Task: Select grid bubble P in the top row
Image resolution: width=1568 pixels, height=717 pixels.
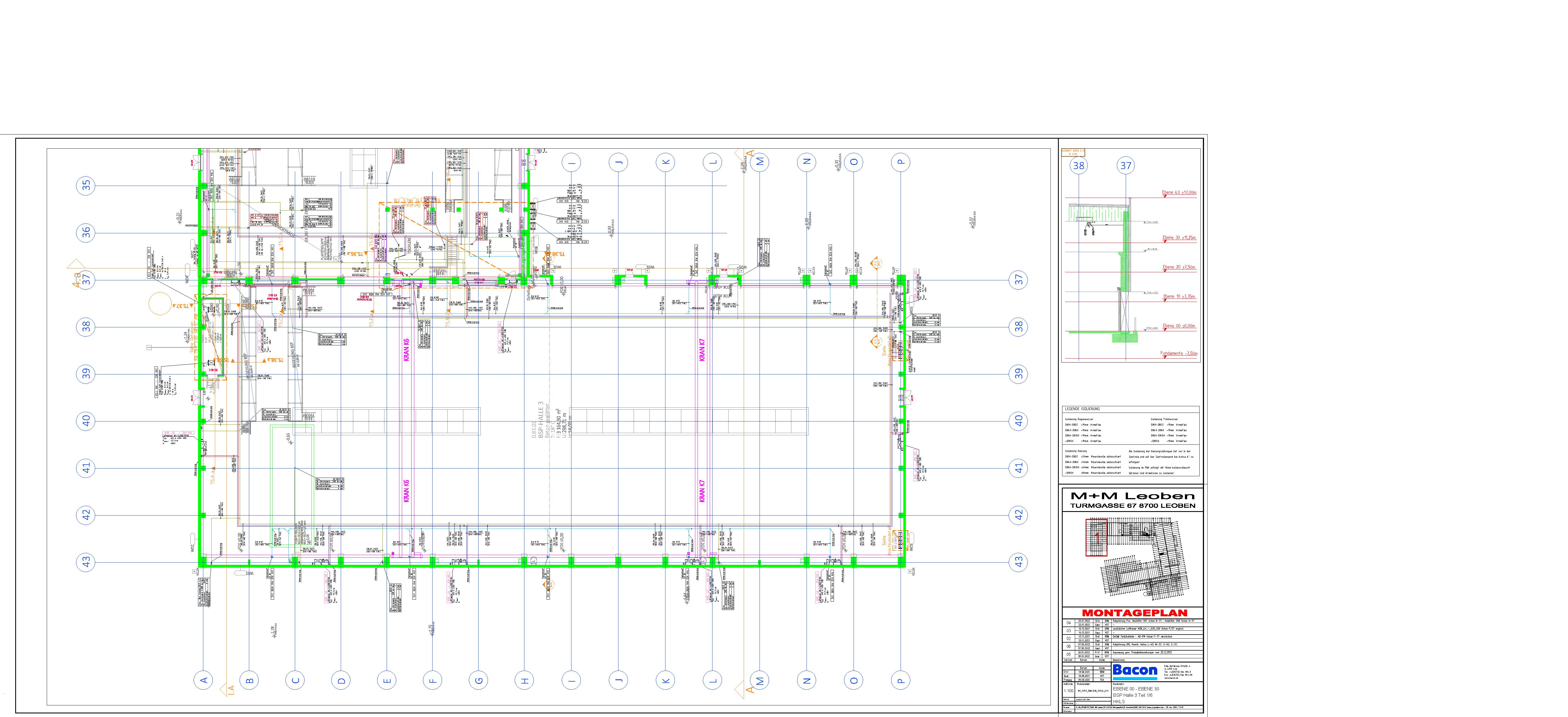Action: [901, 162]
